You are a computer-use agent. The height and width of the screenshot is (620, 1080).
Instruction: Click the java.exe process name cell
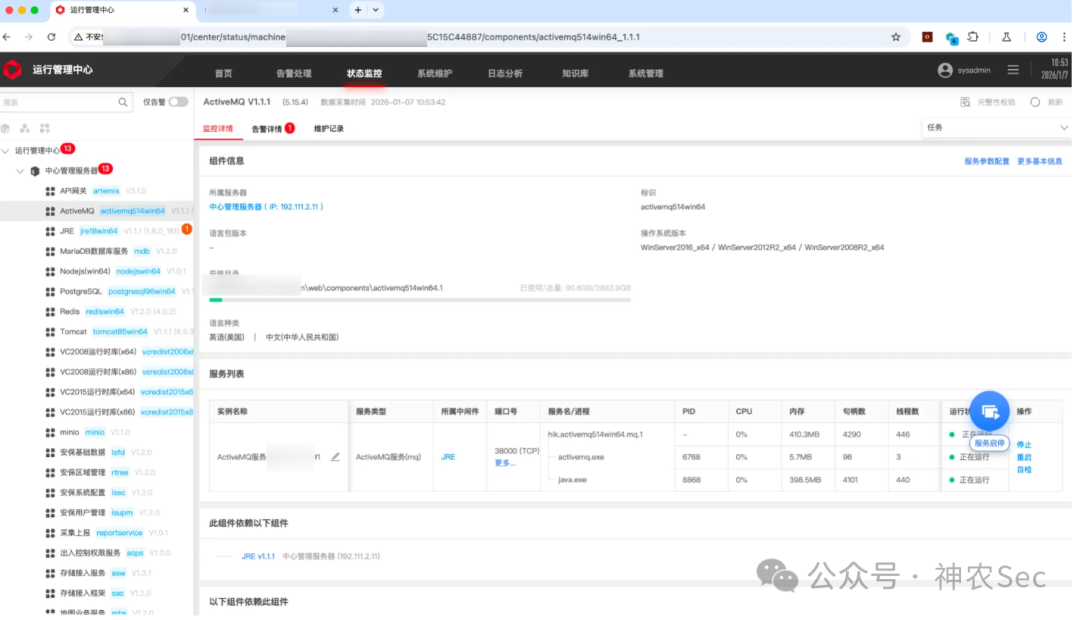pos(572,480)
